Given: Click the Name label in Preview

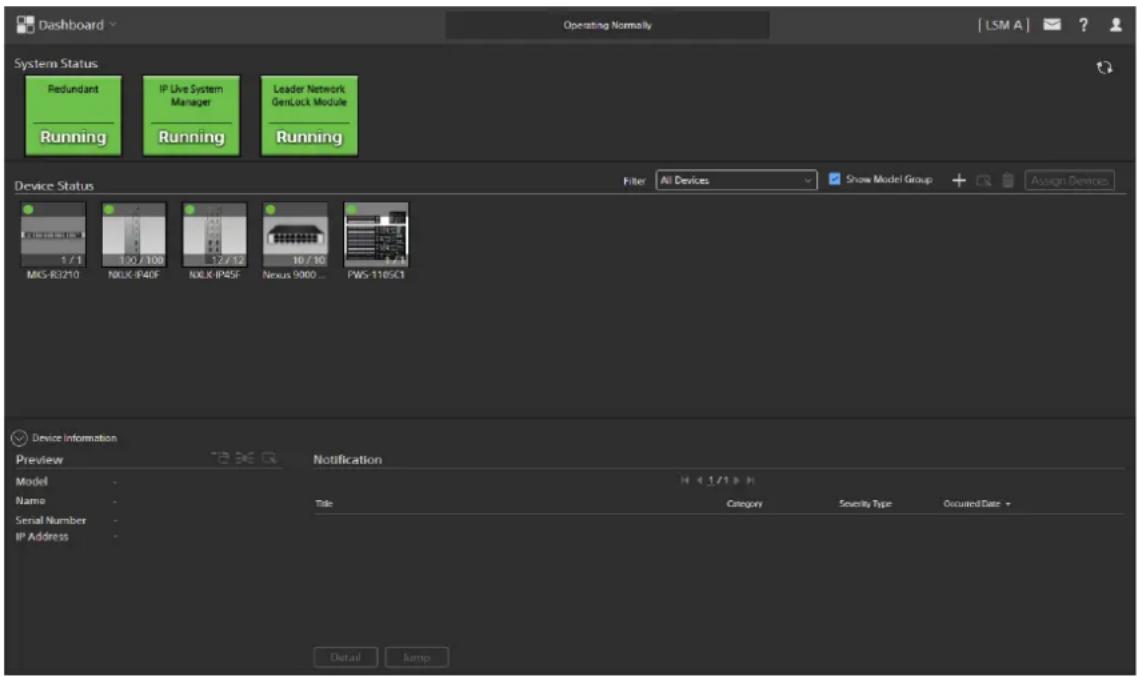Looking at the screenshot, I should 30,500.
